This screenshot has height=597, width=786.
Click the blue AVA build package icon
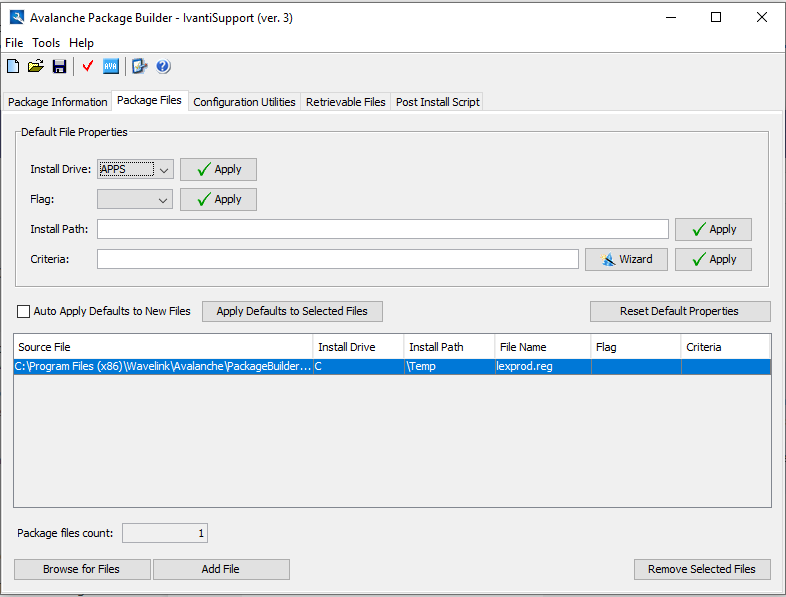click(x=111, y=66)
